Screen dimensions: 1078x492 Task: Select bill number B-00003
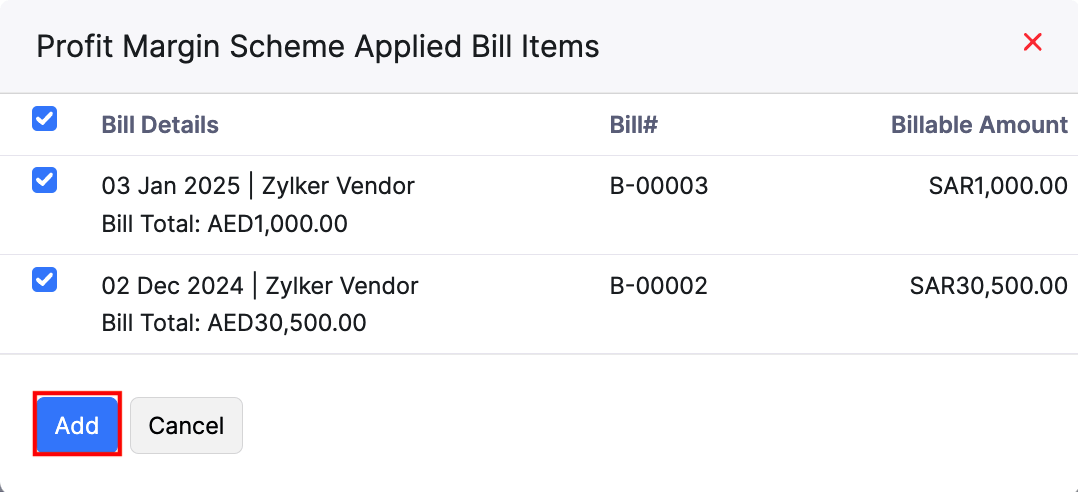659,186
